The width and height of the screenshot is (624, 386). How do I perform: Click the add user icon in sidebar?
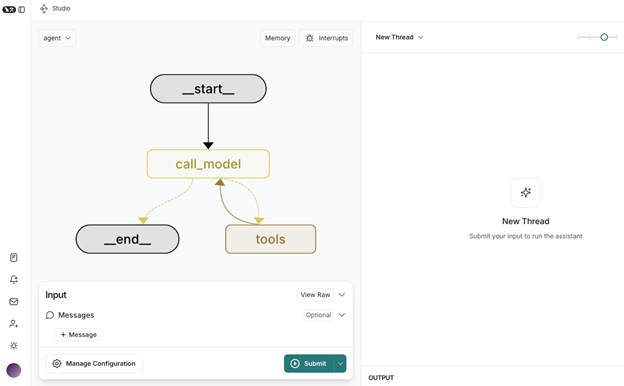click(14, 324)
